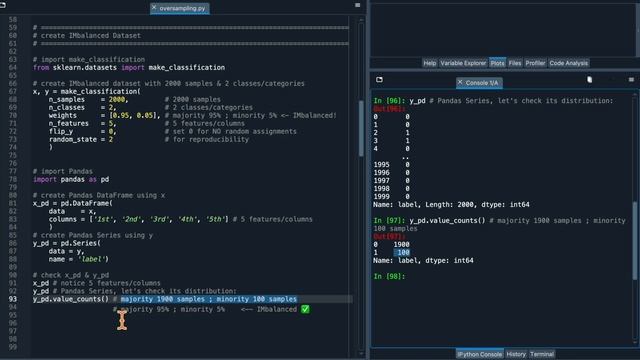The image size is (640, 360).
Task: Click line number 64 in the gutter
Action: [x=13, y=67]
